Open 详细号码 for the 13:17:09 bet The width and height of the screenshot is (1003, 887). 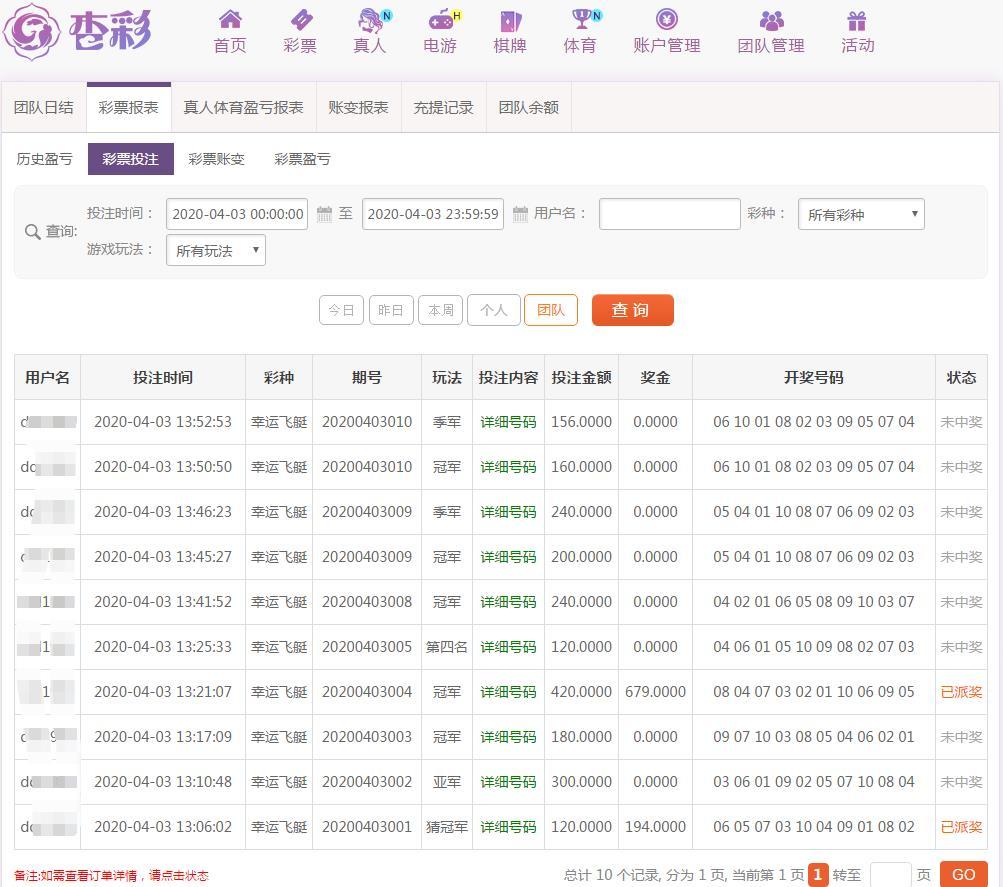(509, 737)
